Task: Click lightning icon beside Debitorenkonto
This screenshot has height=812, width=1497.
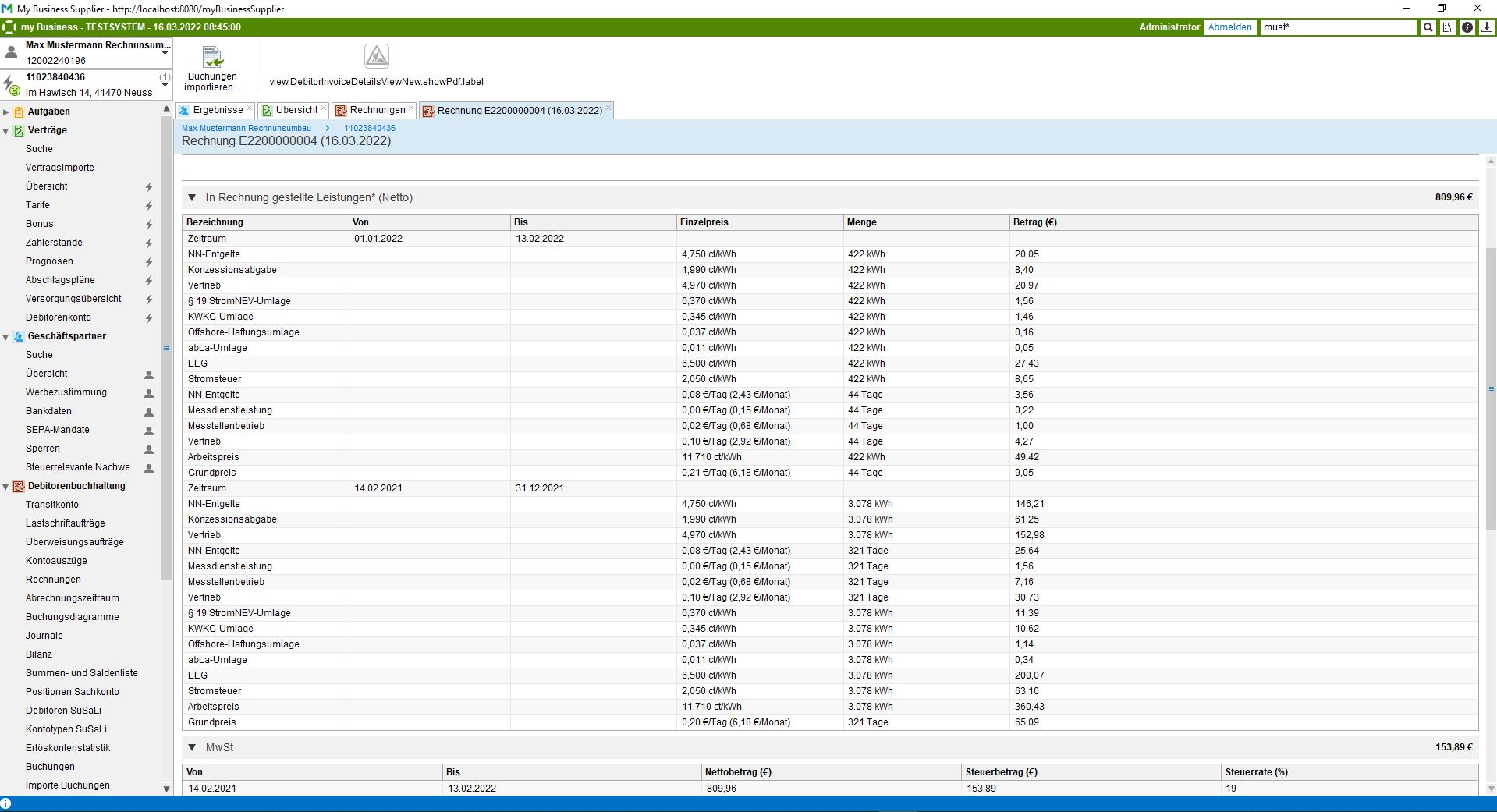Action: pos(148,318)
